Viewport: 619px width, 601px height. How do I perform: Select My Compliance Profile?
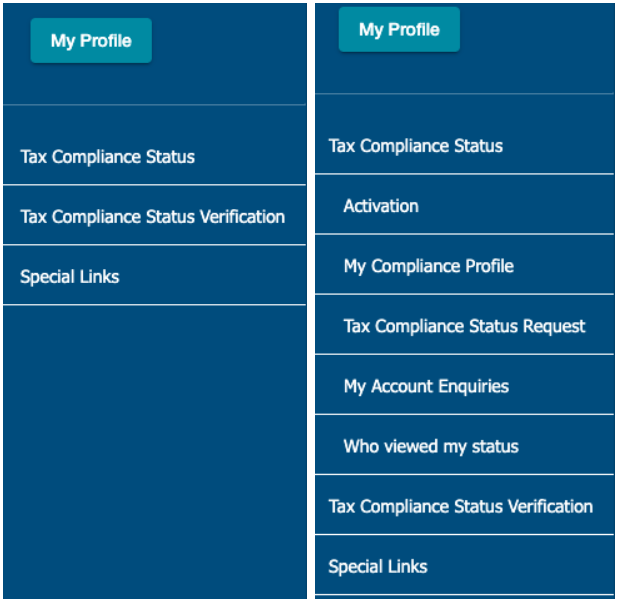[464, 266]
